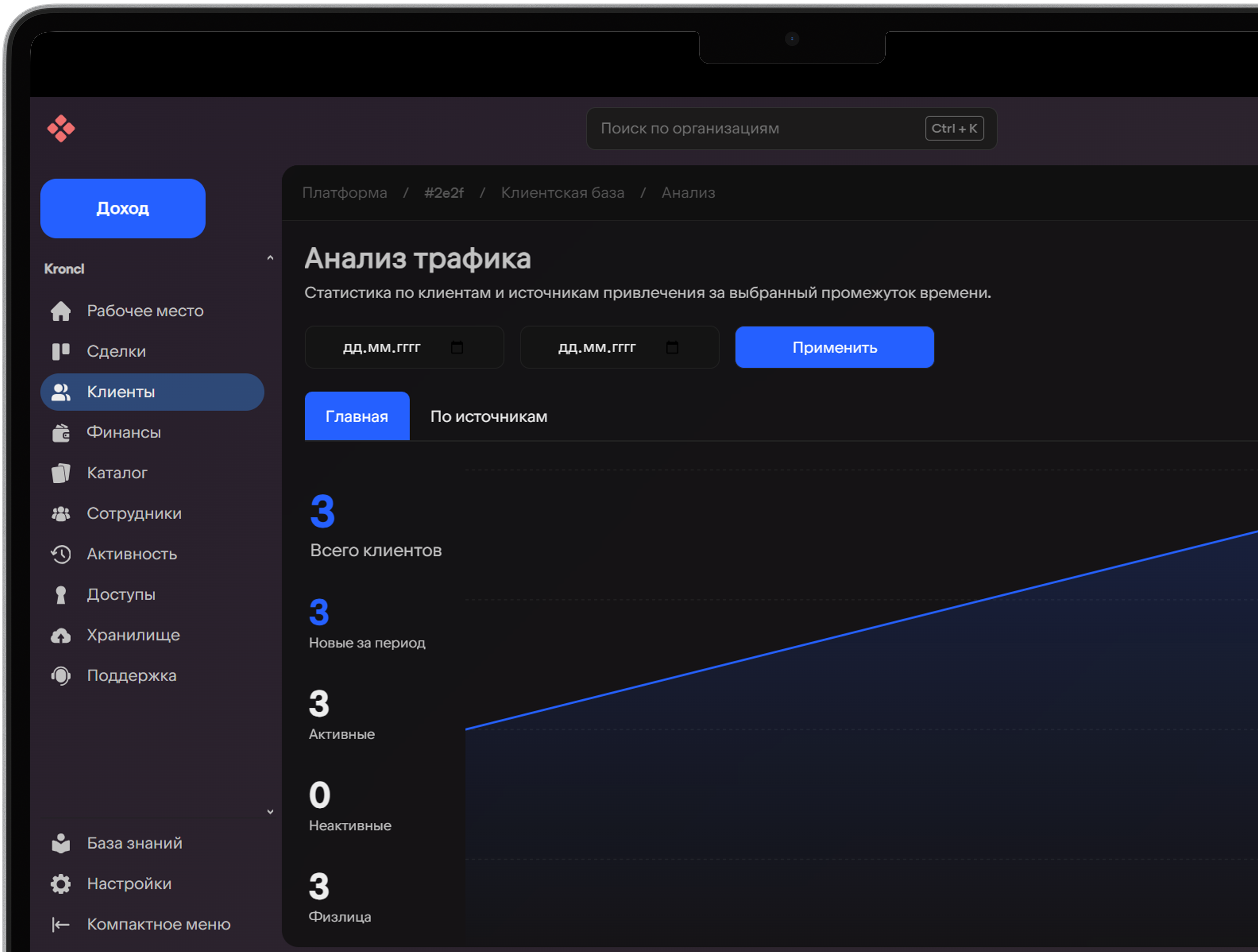
Task: Click the down chevron above База знаний
Action: coord(270,812)
